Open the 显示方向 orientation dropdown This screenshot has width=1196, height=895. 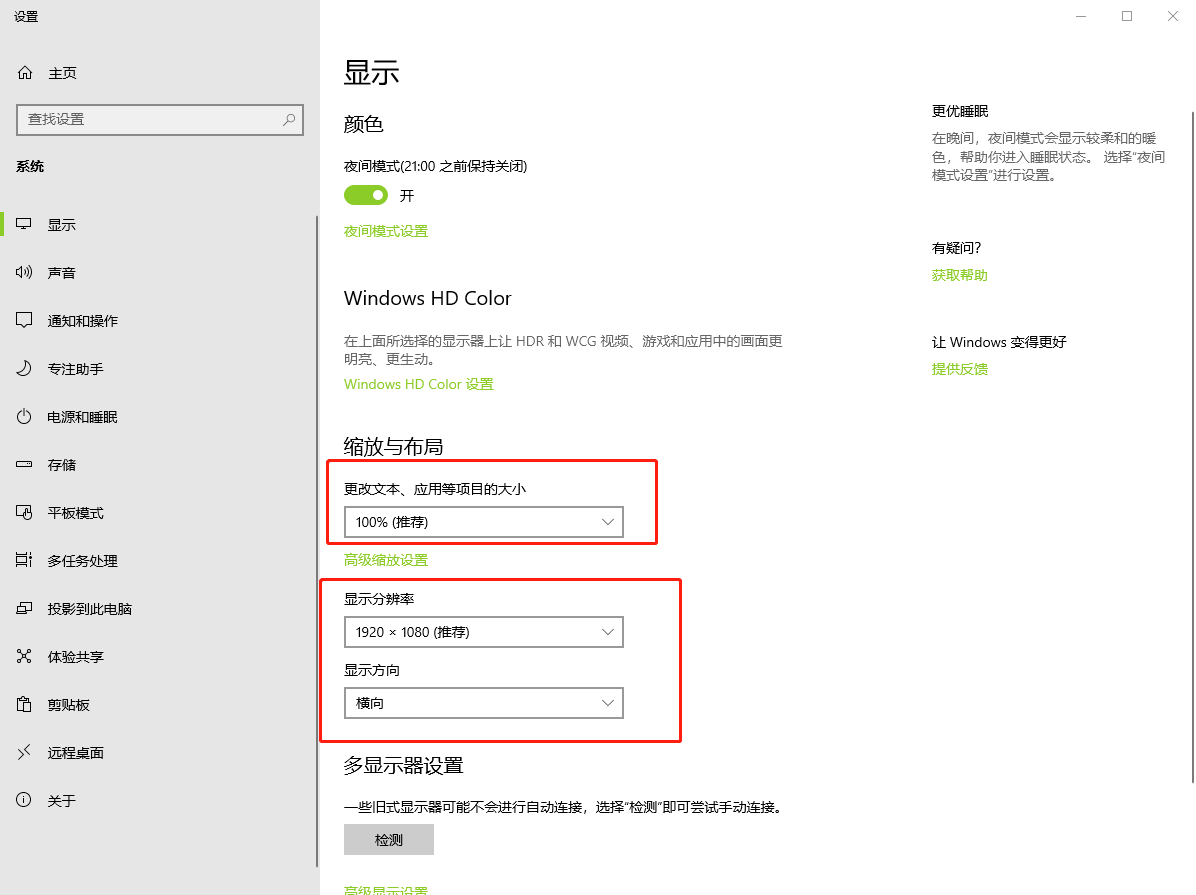[483, 703]
